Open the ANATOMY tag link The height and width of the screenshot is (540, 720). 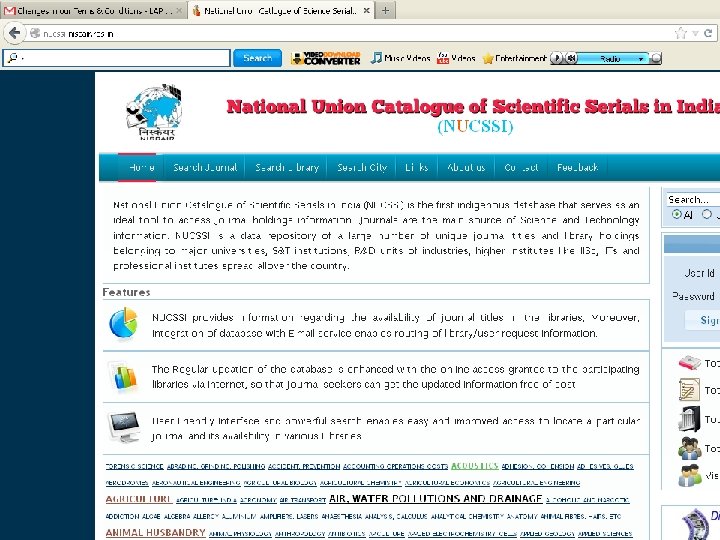[x=522, y=517]
